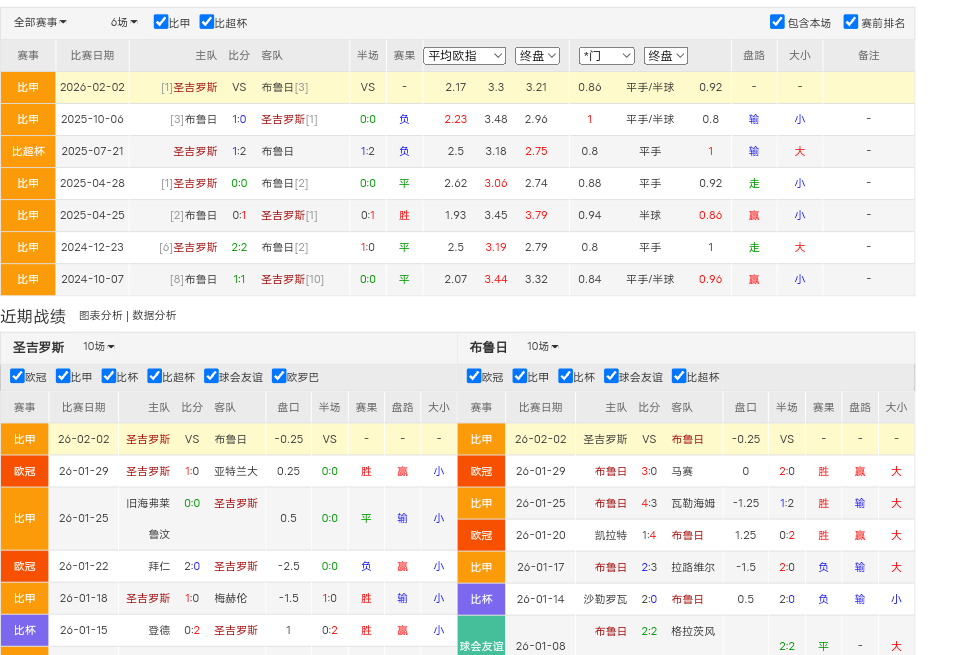
Task: Toggle the 包含本场 checkbox
Action: [x=777, y=22]
